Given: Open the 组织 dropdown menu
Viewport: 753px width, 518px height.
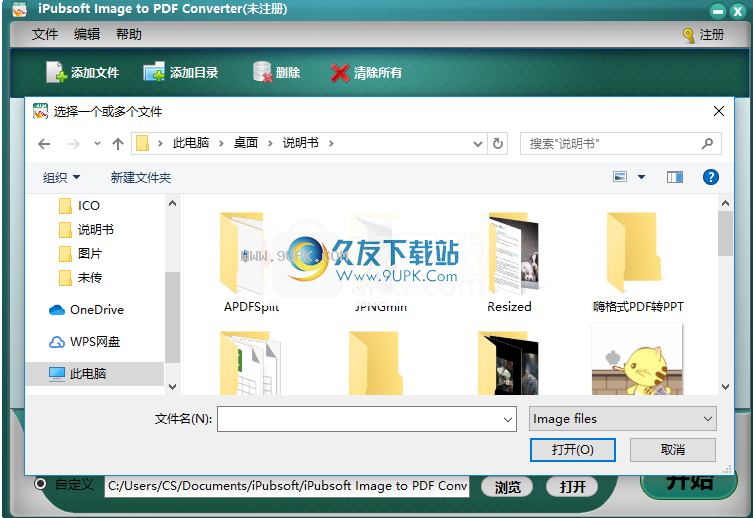Looking at the screenshot, I should [61, 178].
